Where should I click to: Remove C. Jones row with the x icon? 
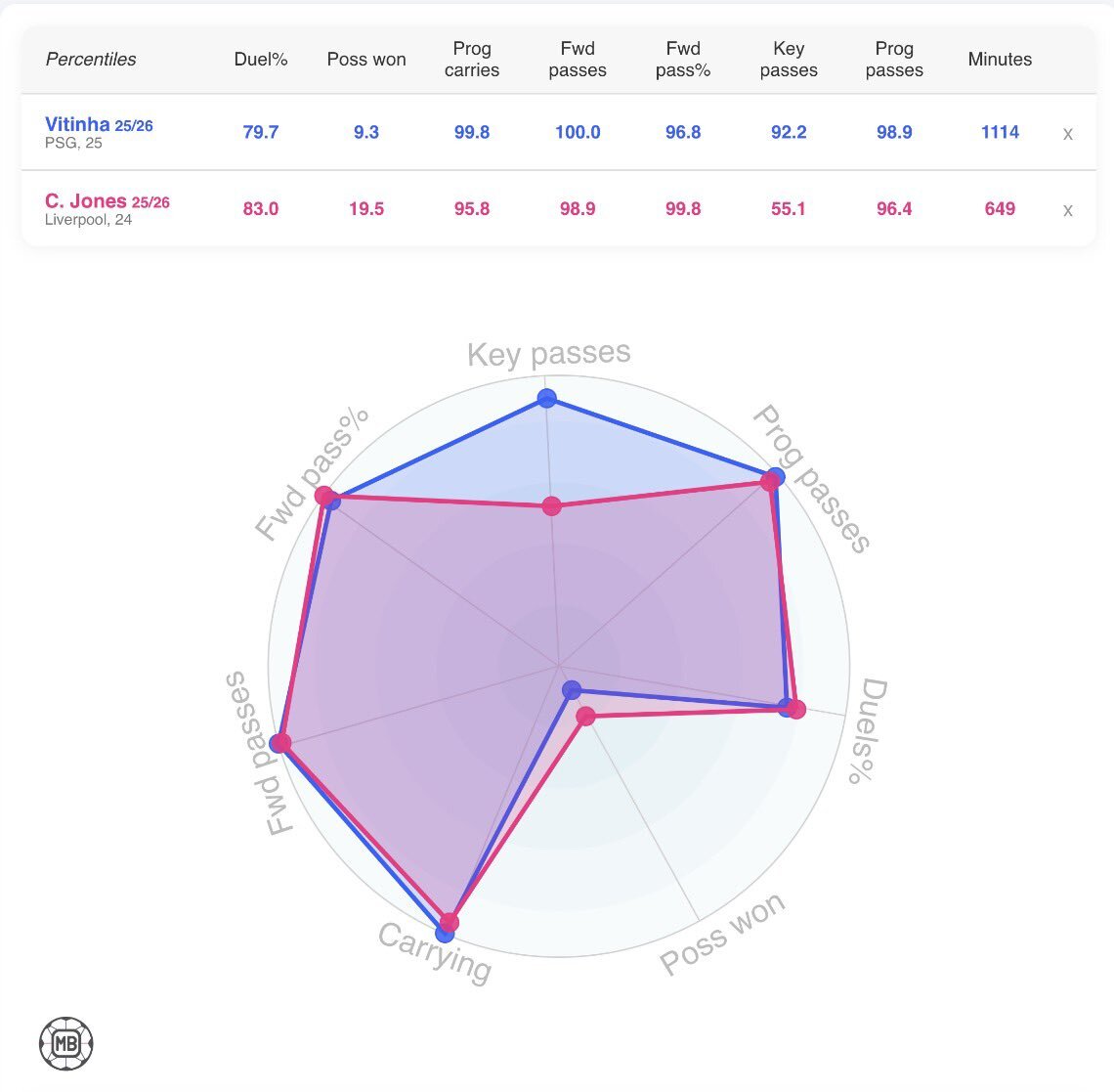1067,210
